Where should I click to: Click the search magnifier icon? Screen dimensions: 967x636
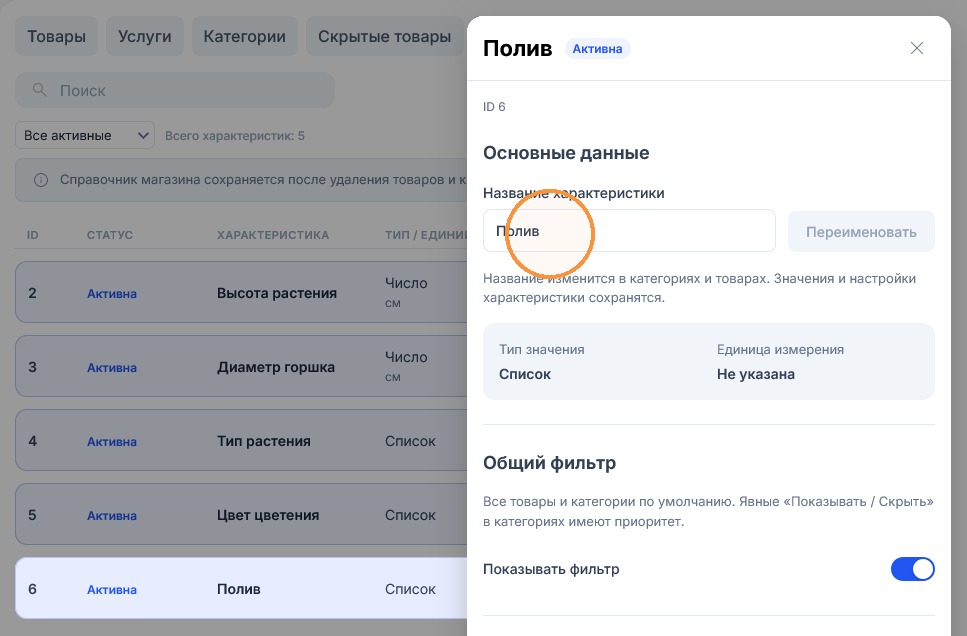click(x=39, y=90)
